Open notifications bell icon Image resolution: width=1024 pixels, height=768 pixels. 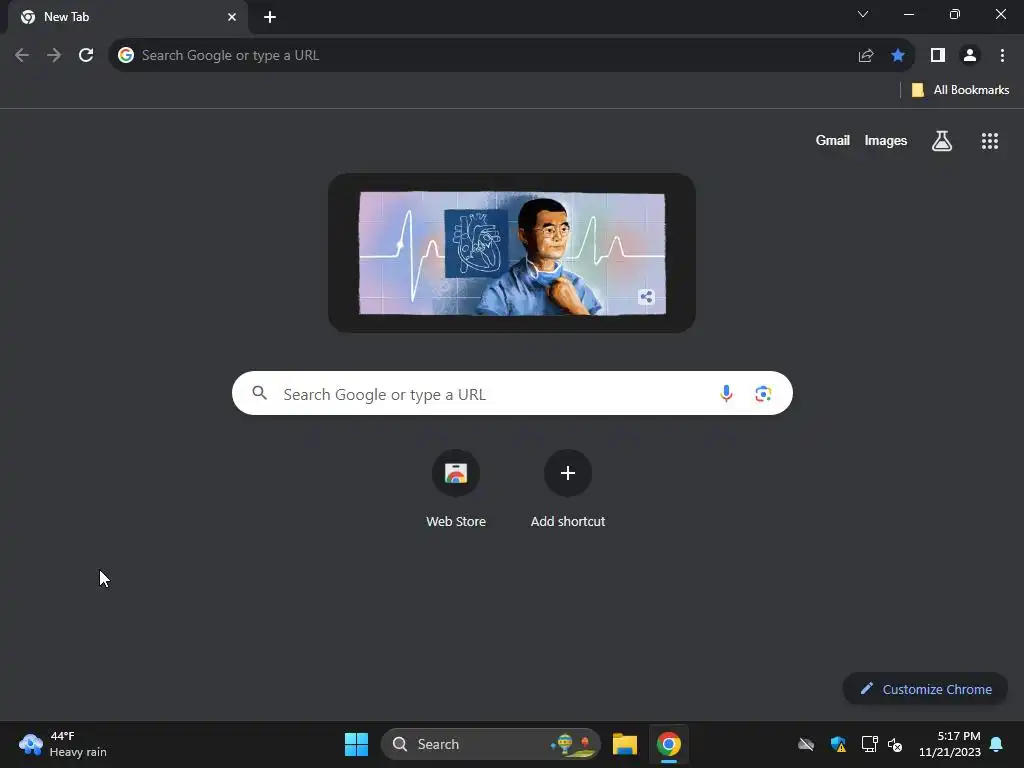point(997,744)
